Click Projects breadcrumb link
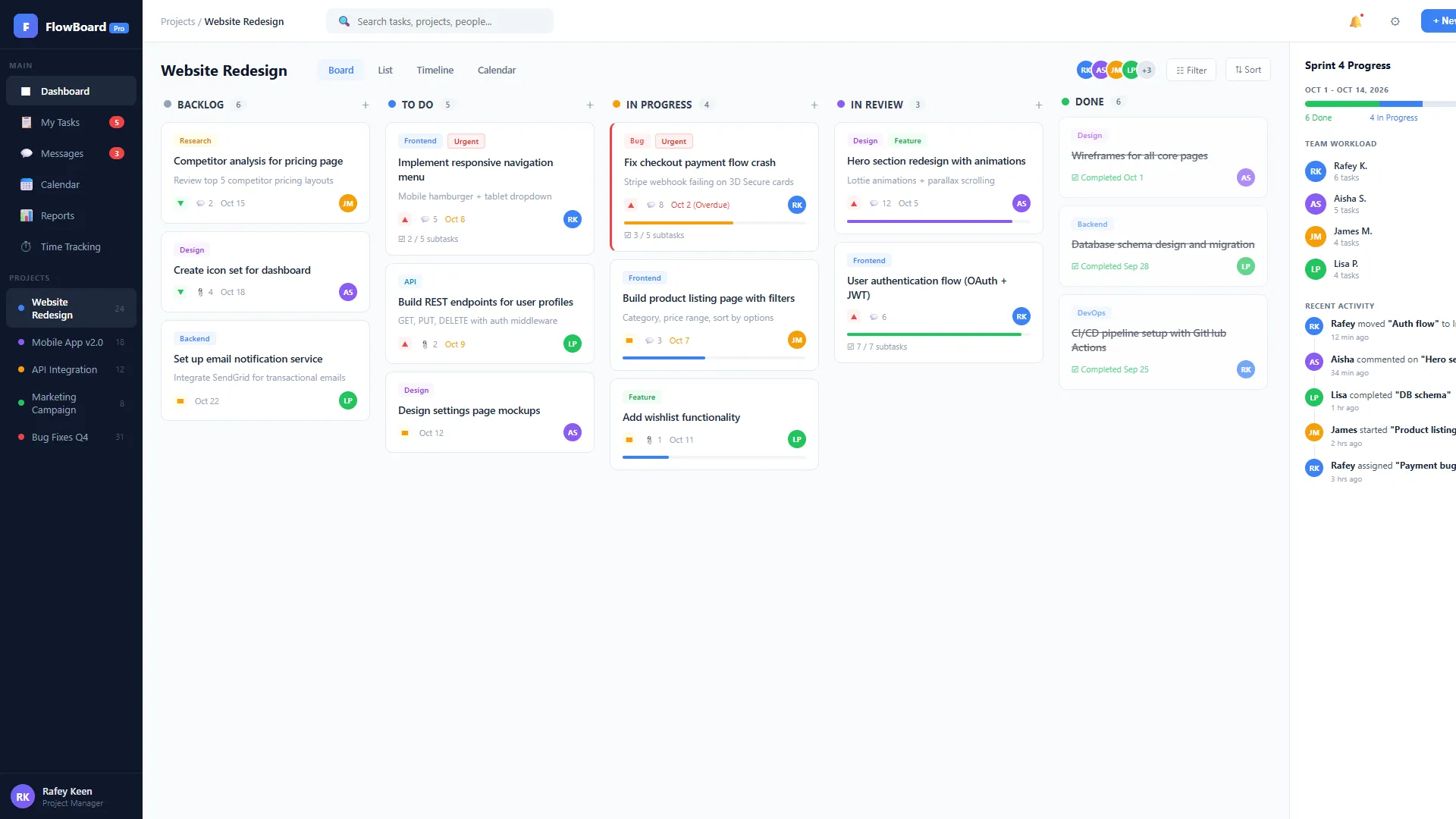 [177, 21]
